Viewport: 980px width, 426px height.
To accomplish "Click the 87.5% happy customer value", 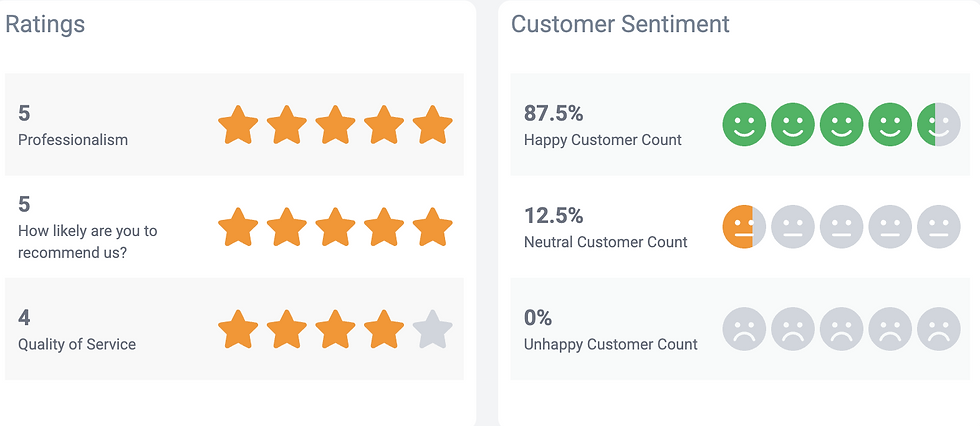I will pyautogui.click(x=554, y=113).
